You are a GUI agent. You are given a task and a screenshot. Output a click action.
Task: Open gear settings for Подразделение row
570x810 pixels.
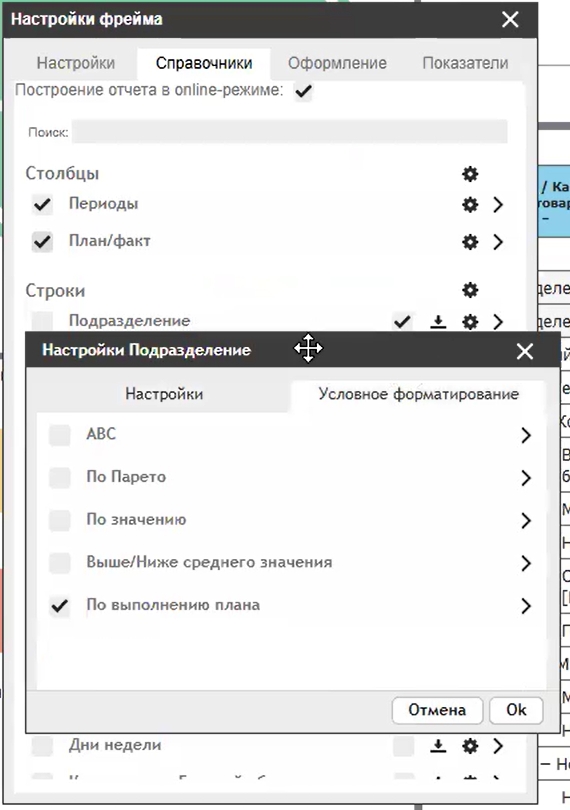[470, 322]
